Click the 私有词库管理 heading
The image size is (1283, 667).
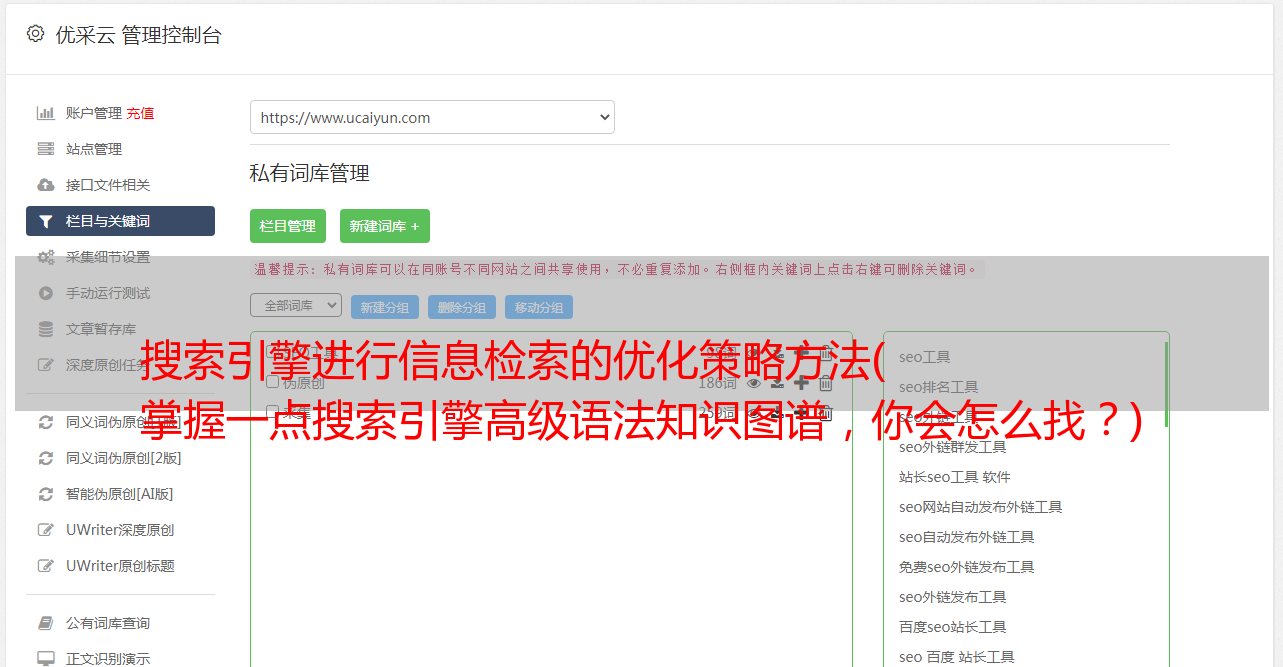[310, 173]
